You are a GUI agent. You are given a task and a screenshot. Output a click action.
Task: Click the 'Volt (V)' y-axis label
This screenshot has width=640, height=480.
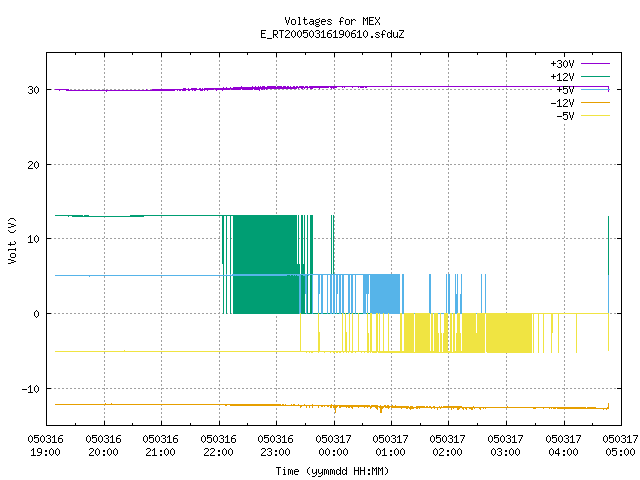[12, 240]
